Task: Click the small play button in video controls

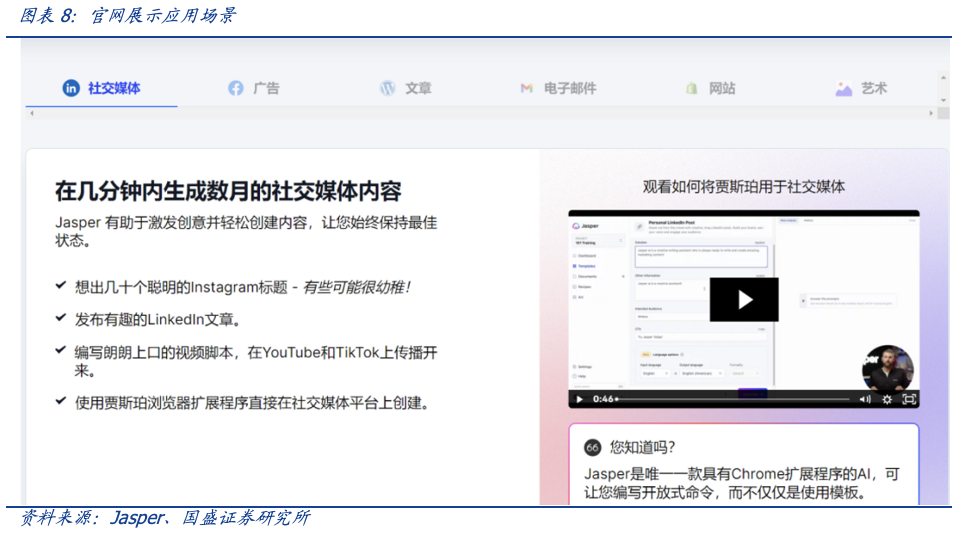Action: (579, 399)
